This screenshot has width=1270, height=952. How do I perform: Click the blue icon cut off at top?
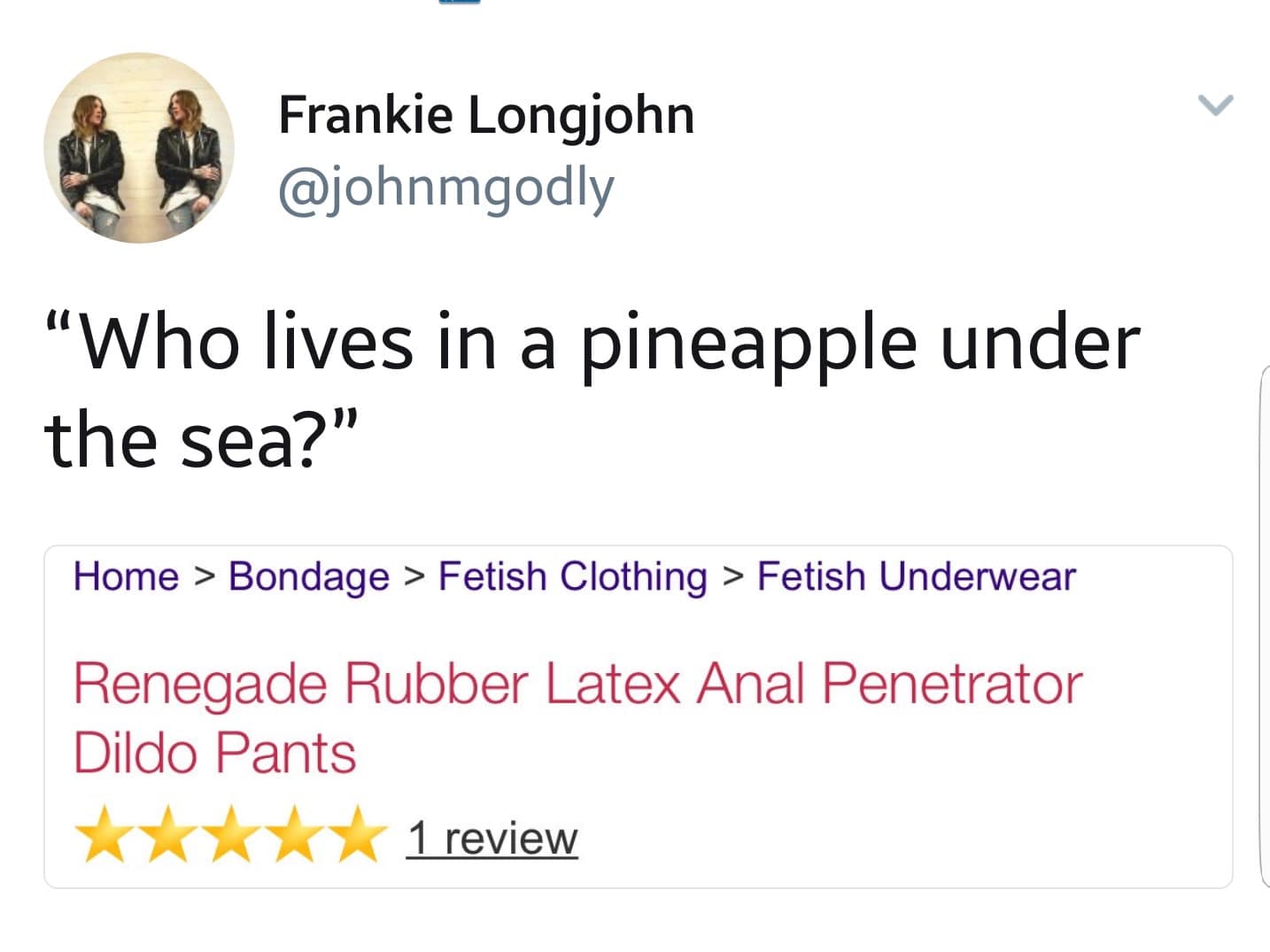[460, 2]
